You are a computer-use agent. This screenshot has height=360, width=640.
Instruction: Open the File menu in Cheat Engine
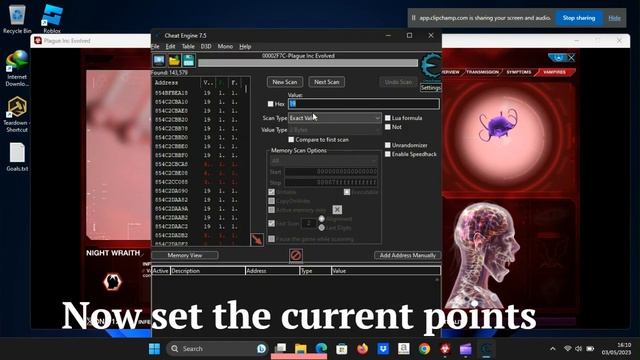(155, 47)
